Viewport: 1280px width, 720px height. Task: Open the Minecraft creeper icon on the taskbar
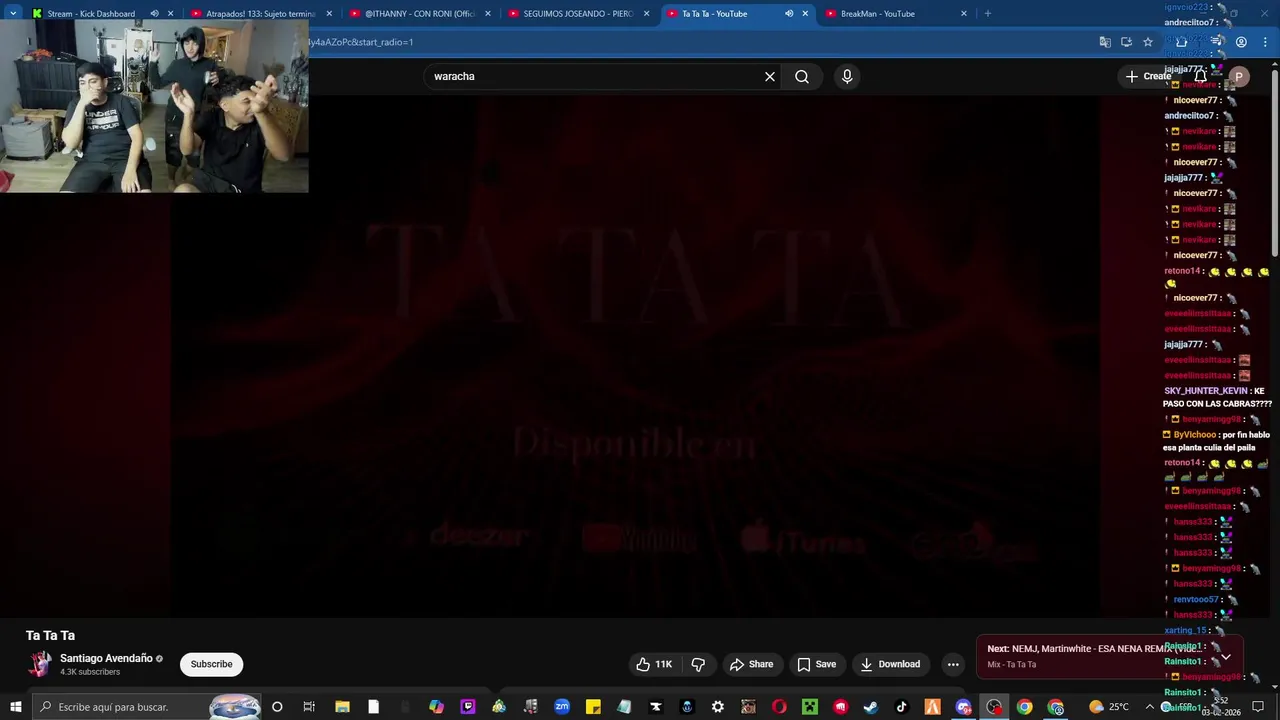(x=810, y=707)
